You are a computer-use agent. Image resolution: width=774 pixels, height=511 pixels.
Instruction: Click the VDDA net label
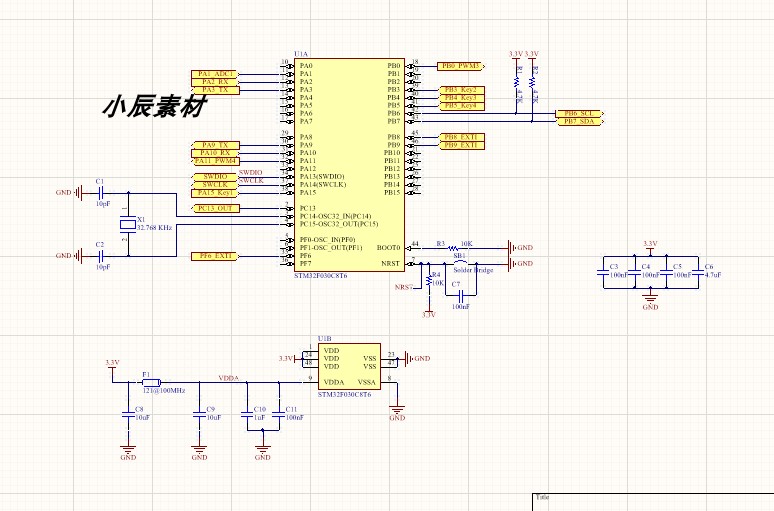229,378
